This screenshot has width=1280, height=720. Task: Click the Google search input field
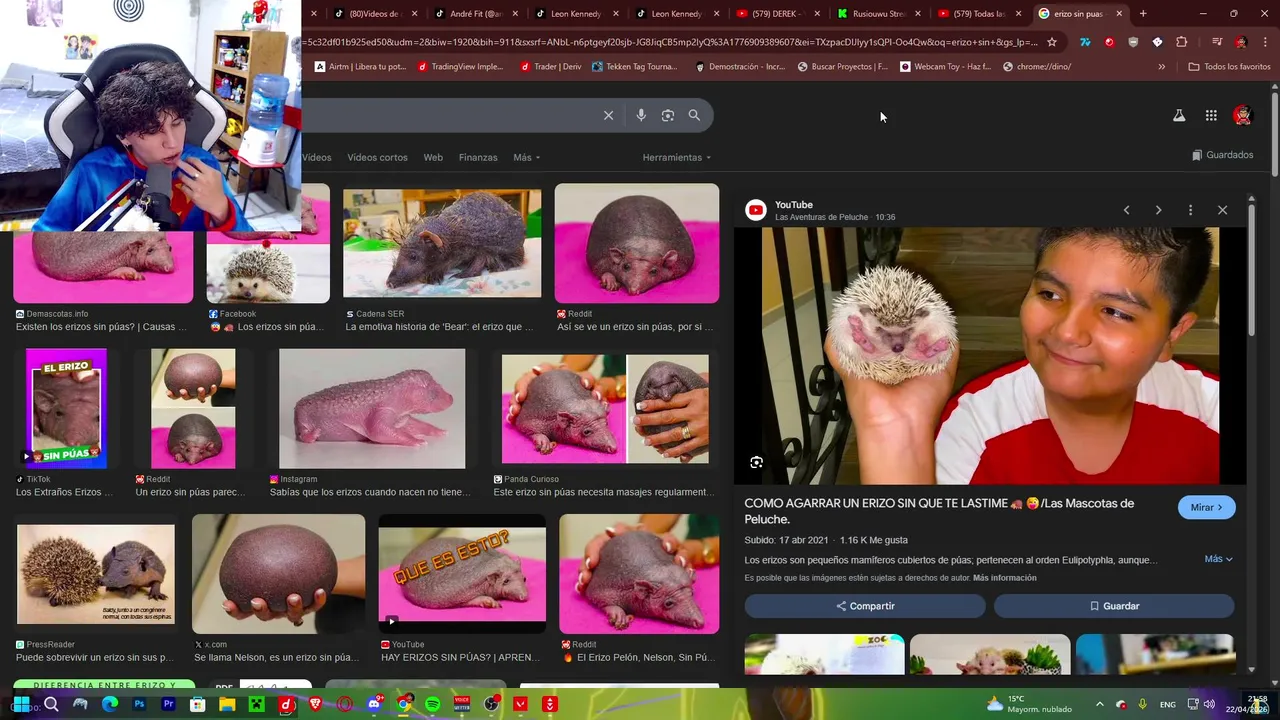[450, 115]
